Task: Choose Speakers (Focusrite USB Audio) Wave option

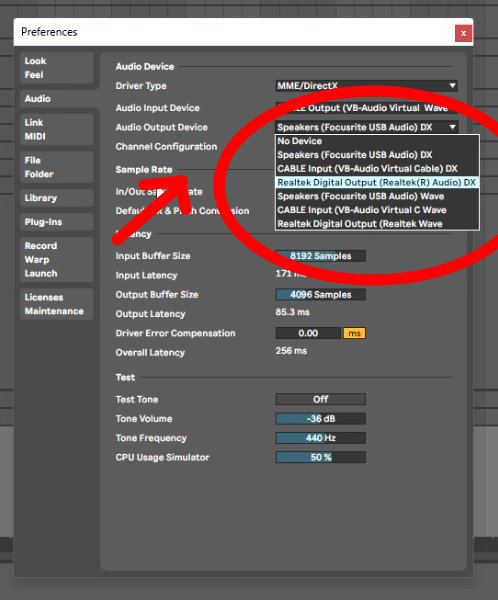Action: (377, 196)
